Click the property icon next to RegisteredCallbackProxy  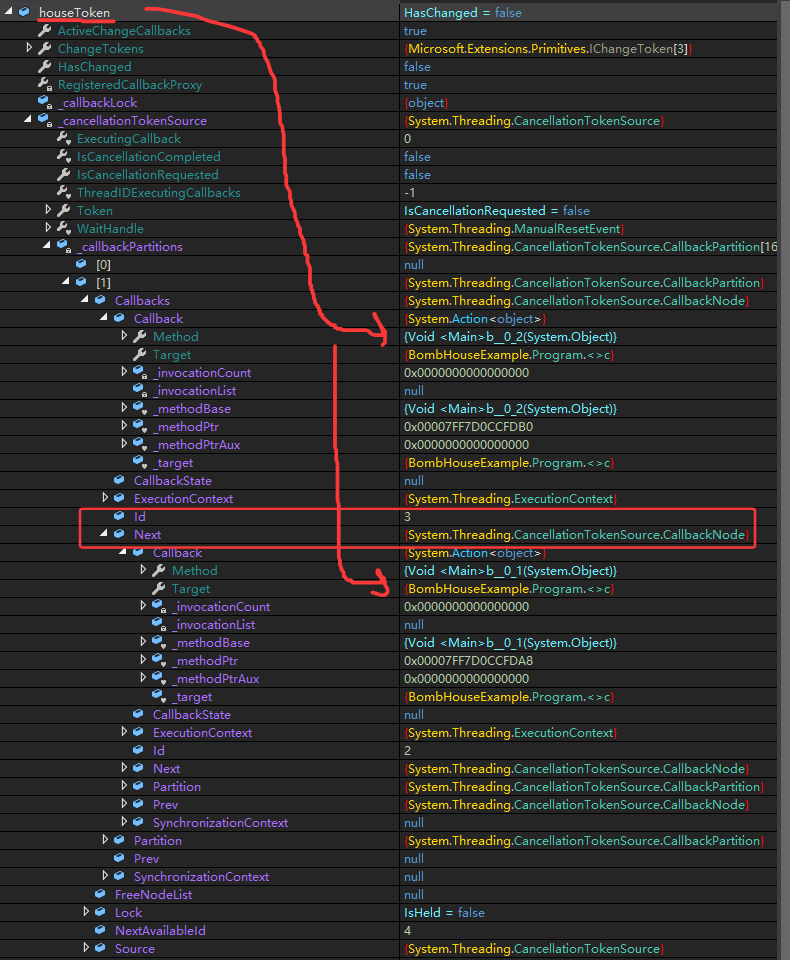click(x=44, y=85)
